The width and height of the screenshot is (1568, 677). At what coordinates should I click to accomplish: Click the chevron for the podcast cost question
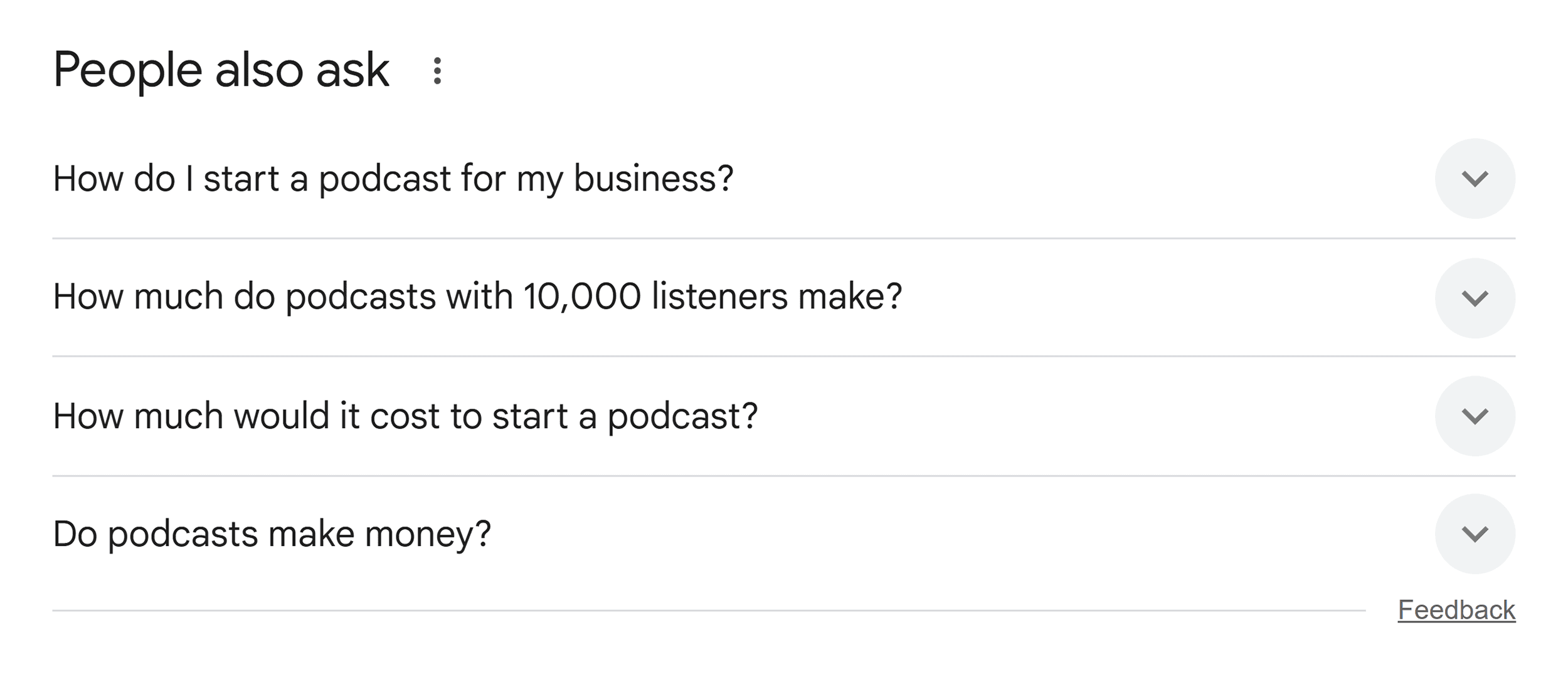tap(1476, 416)
